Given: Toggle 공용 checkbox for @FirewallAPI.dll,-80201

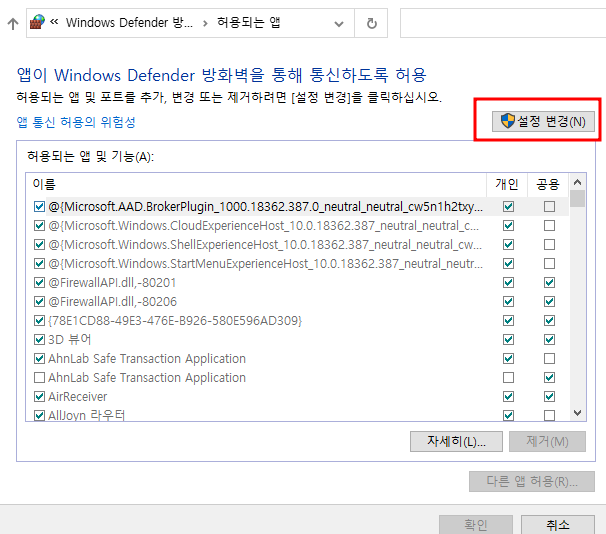Looking at the screenshot, I should point(549,282).
